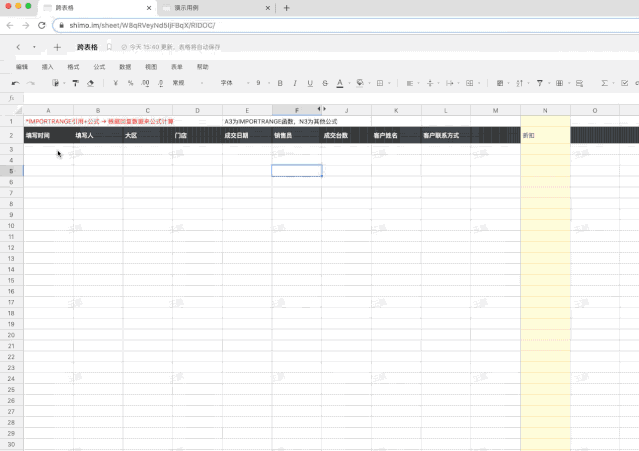The width and height of the screenshot is (639, 451).
Task: Select row 5 header
Action: 11,171
